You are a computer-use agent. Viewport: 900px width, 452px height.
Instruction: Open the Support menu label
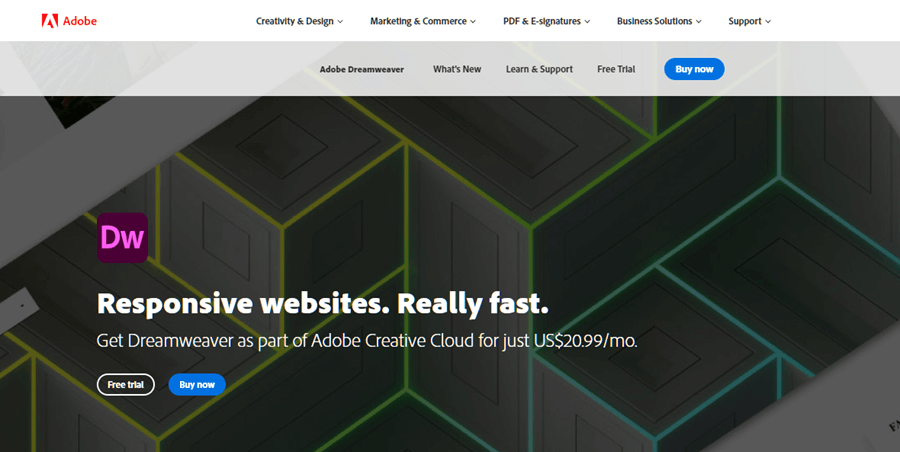(744, 21)
